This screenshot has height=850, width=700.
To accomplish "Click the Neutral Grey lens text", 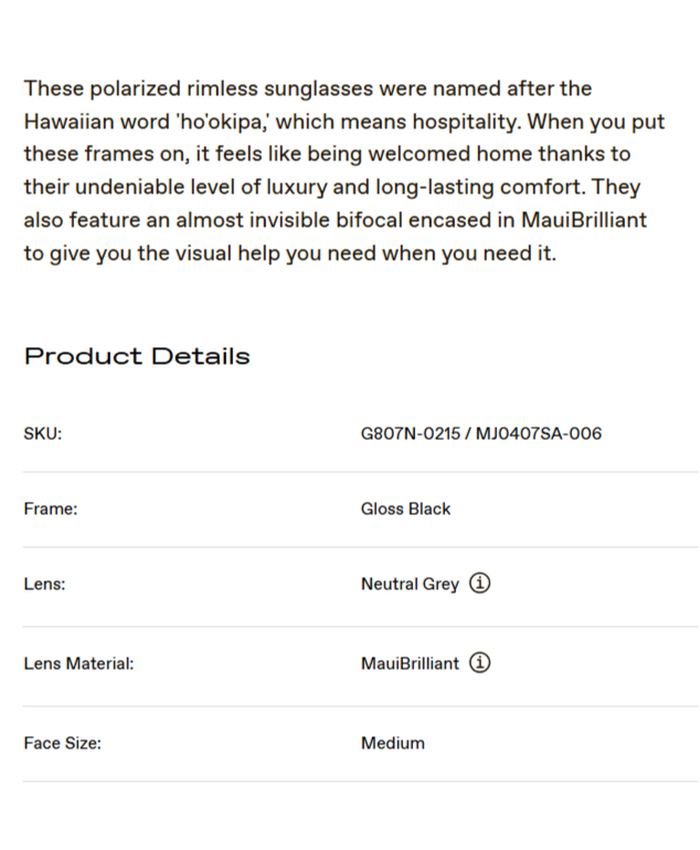I will (410, 584).
